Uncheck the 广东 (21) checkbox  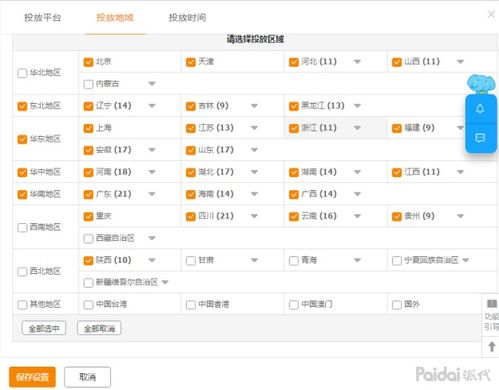pos(88,194)
